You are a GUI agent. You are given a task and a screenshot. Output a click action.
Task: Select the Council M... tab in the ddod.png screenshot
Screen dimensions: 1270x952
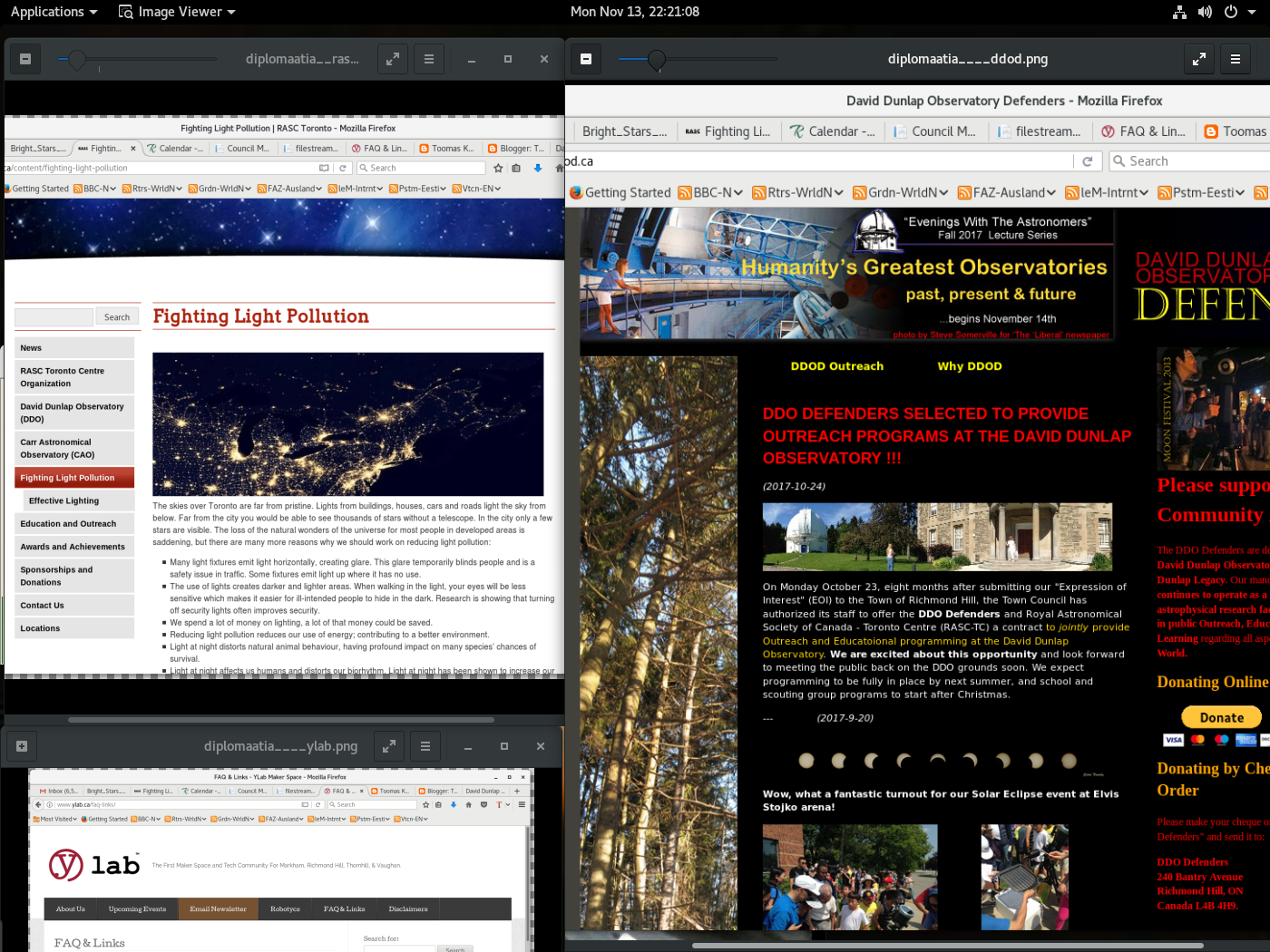coord(936,131)
